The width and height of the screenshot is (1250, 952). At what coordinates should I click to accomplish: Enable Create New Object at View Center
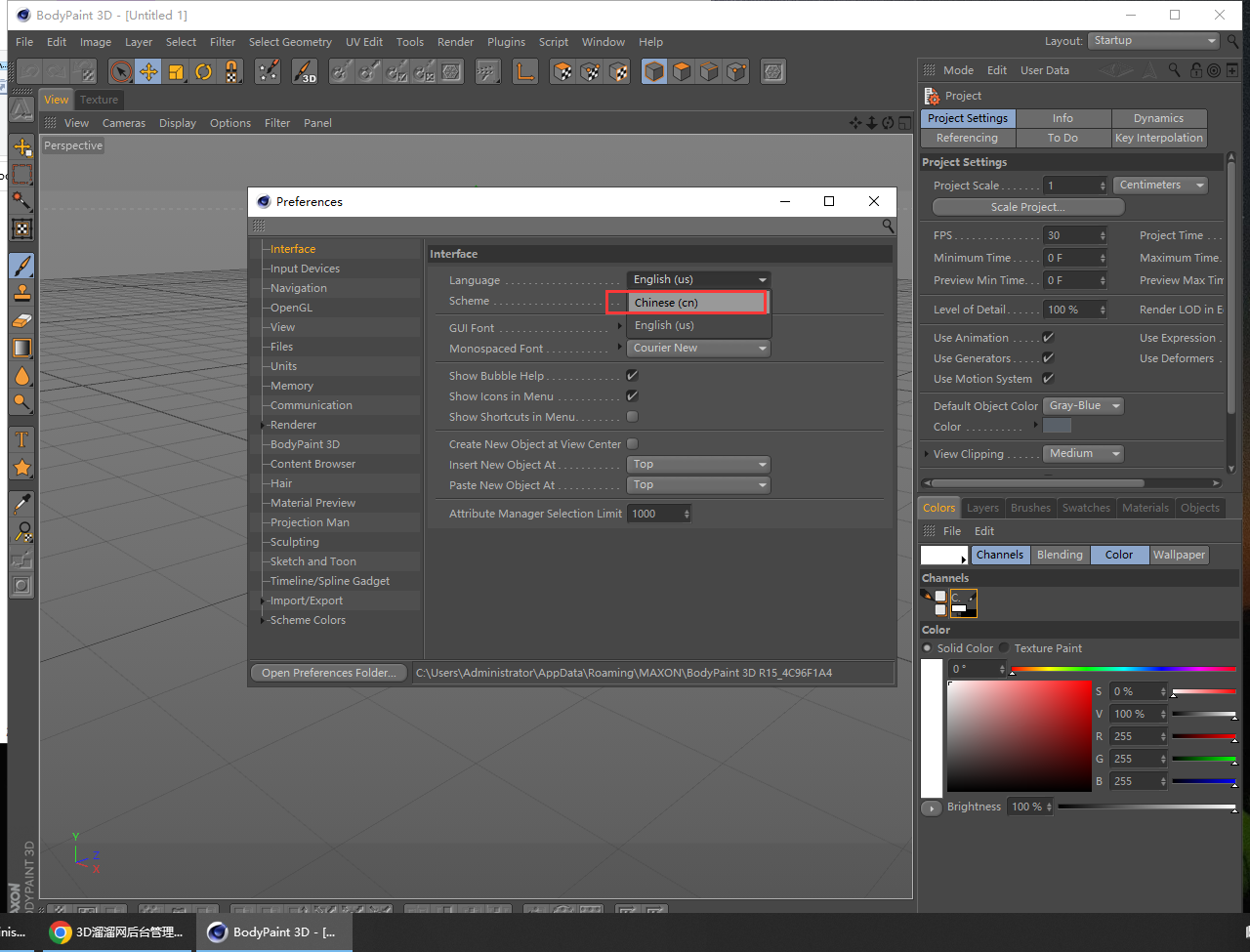(x=633, y=444)
